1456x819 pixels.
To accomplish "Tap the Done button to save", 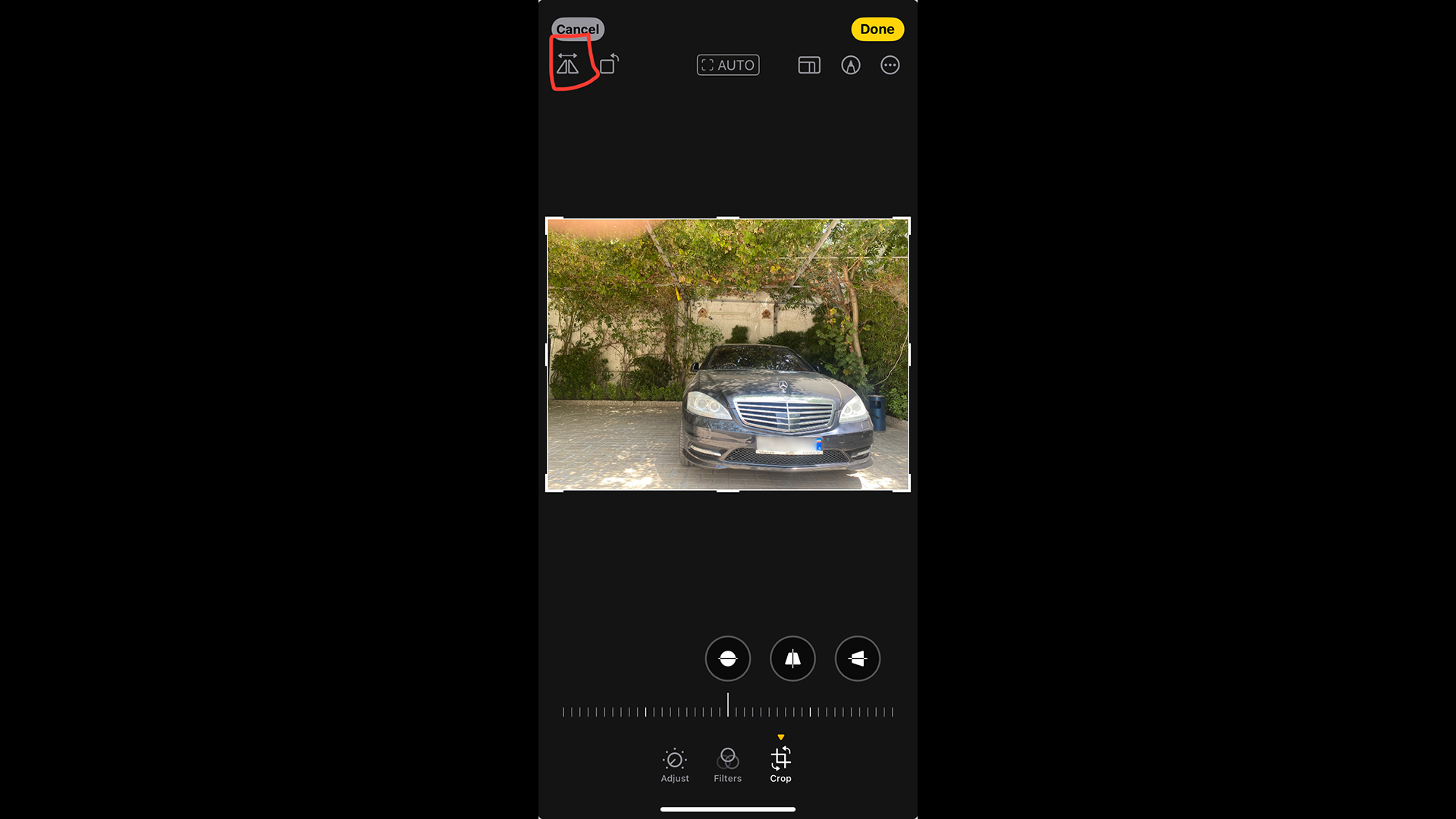I will pyautogui.click(x=877, y=28).
